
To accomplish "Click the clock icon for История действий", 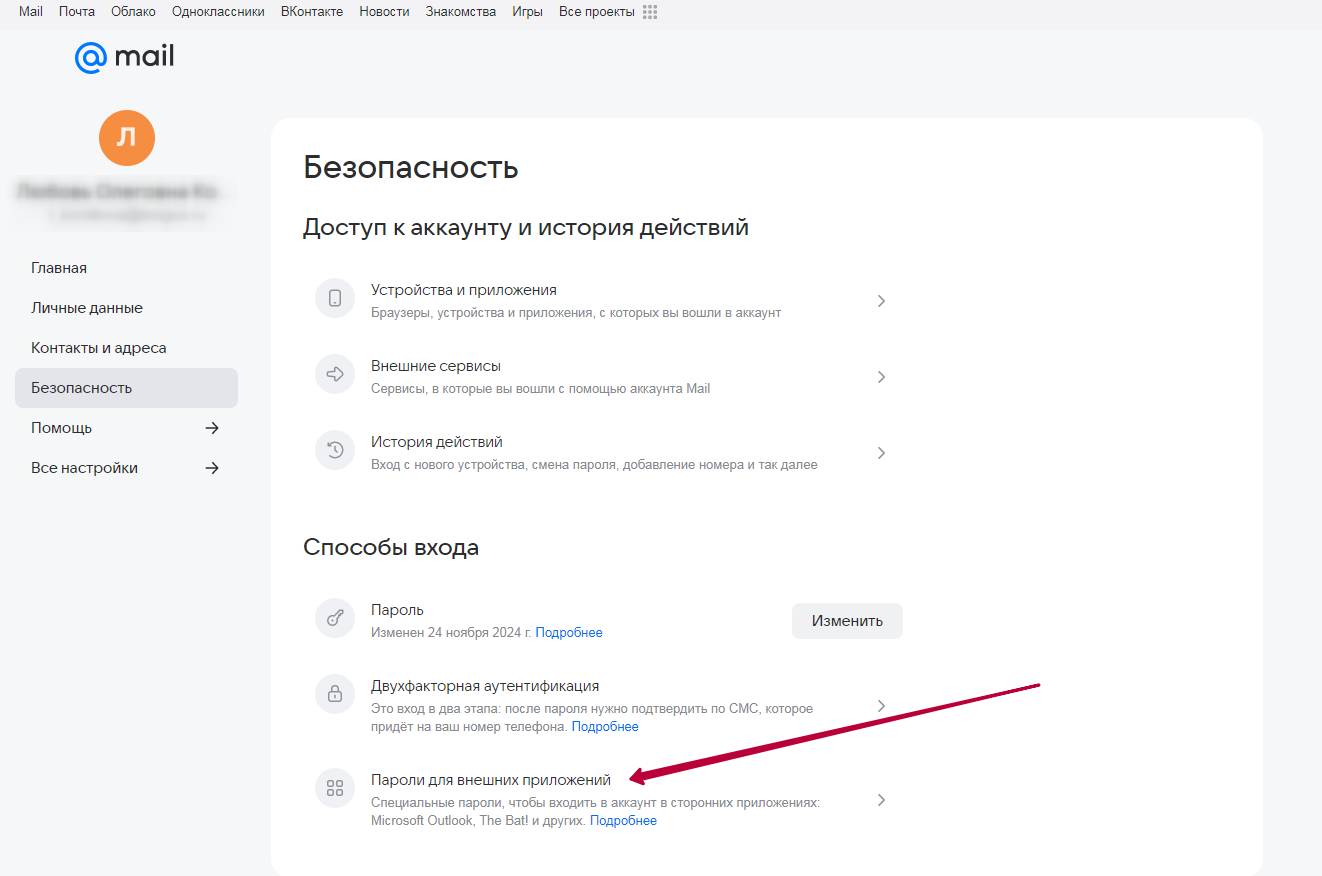I will 335,450.
